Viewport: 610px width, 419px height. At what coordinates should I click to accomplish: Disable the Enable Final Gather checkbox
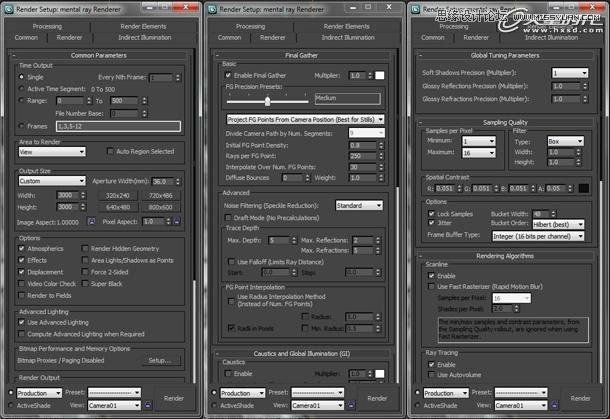coord(228,75)
